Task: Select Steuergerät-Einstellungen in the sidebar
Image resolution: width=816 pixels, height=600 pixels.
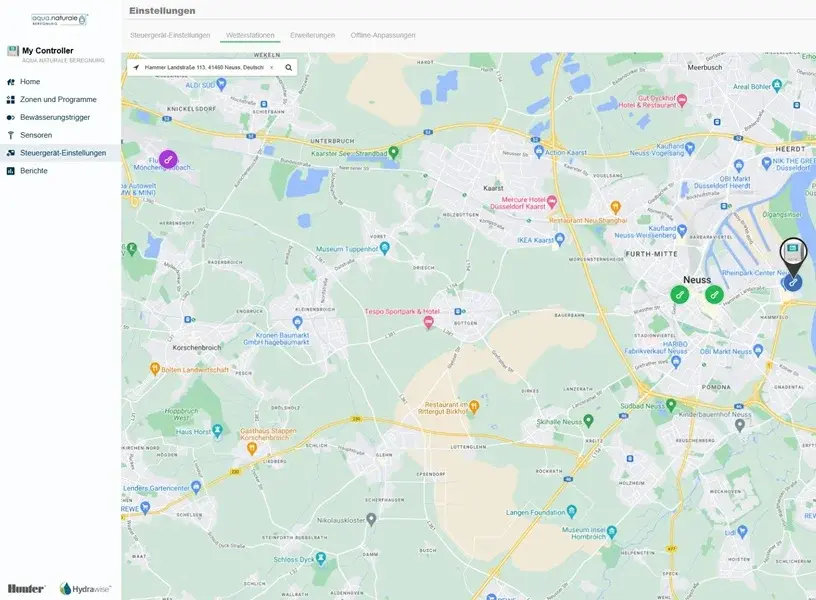Action: (63, 153)
